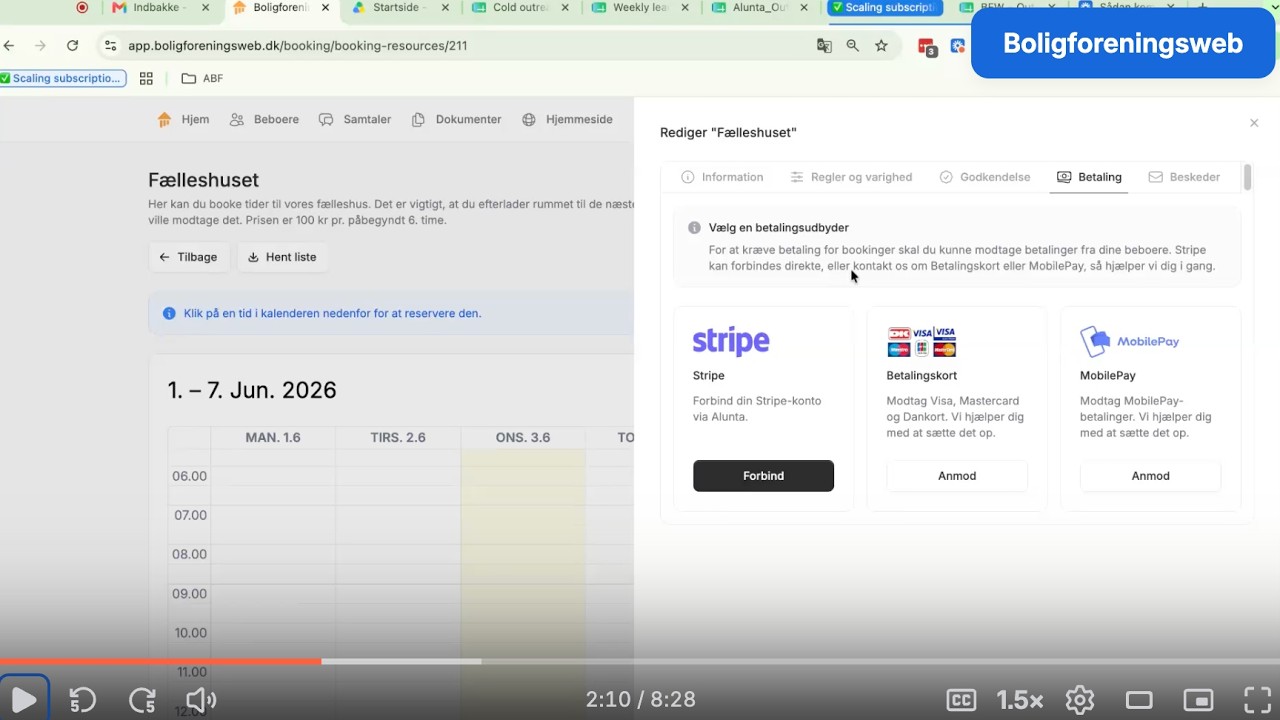Click the 06.00 time label
This screenshot has height=720, width=1280.
[189, 476]
